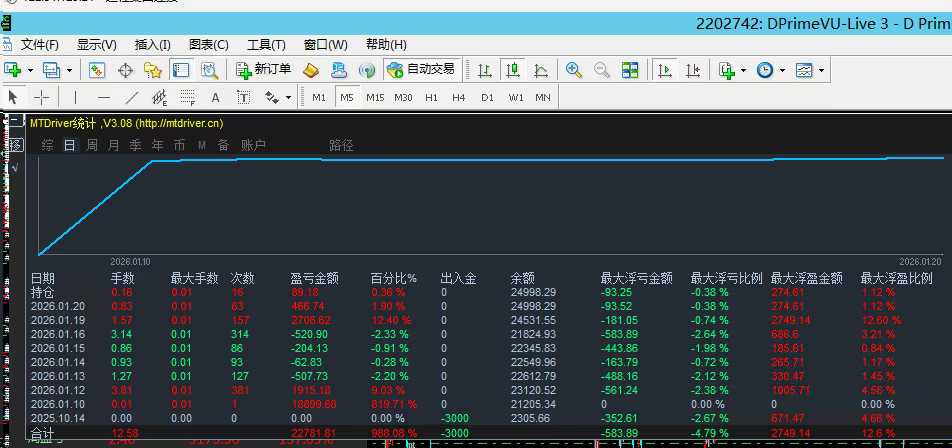Toggle chart shift icon
Screen dimensions: 952x448
693,70
